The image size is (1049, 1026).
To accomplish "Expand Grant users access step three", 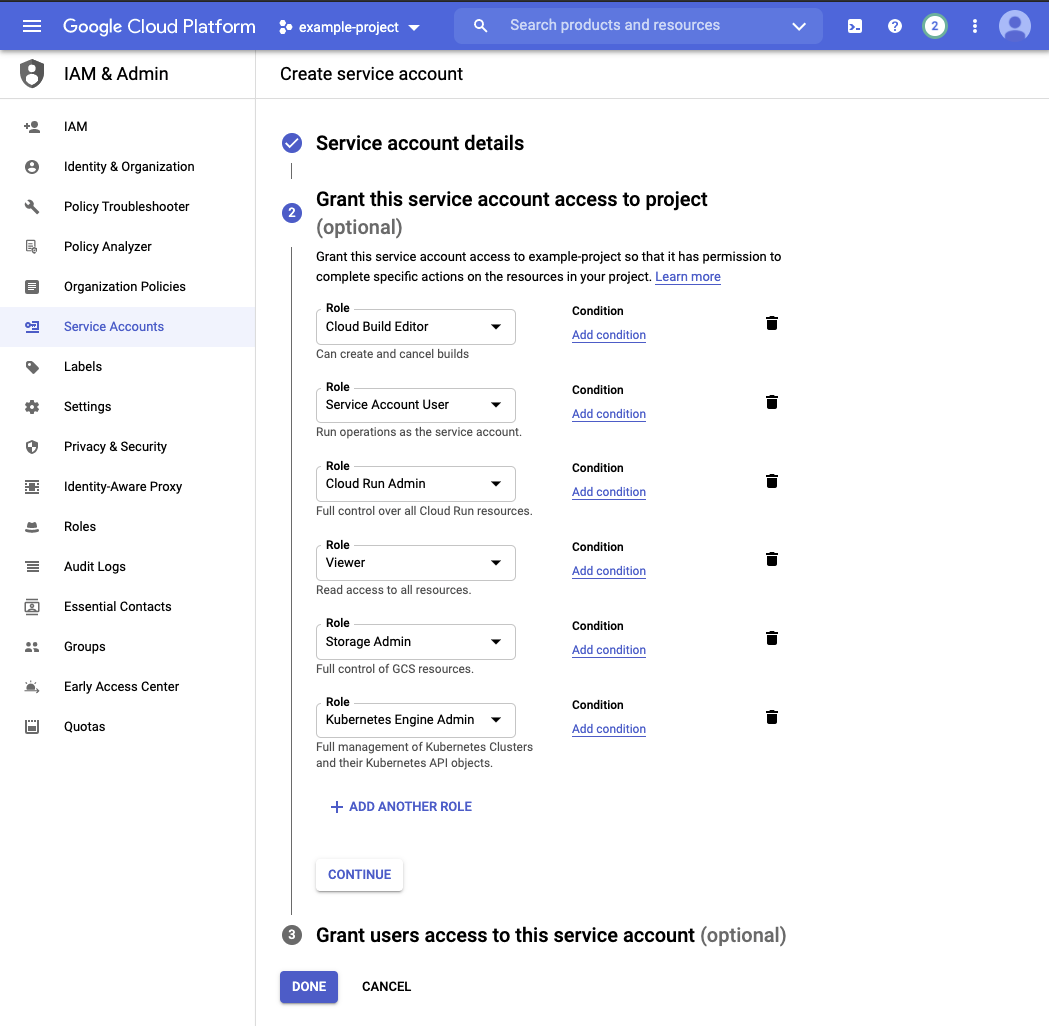I will tap(551, 934).
